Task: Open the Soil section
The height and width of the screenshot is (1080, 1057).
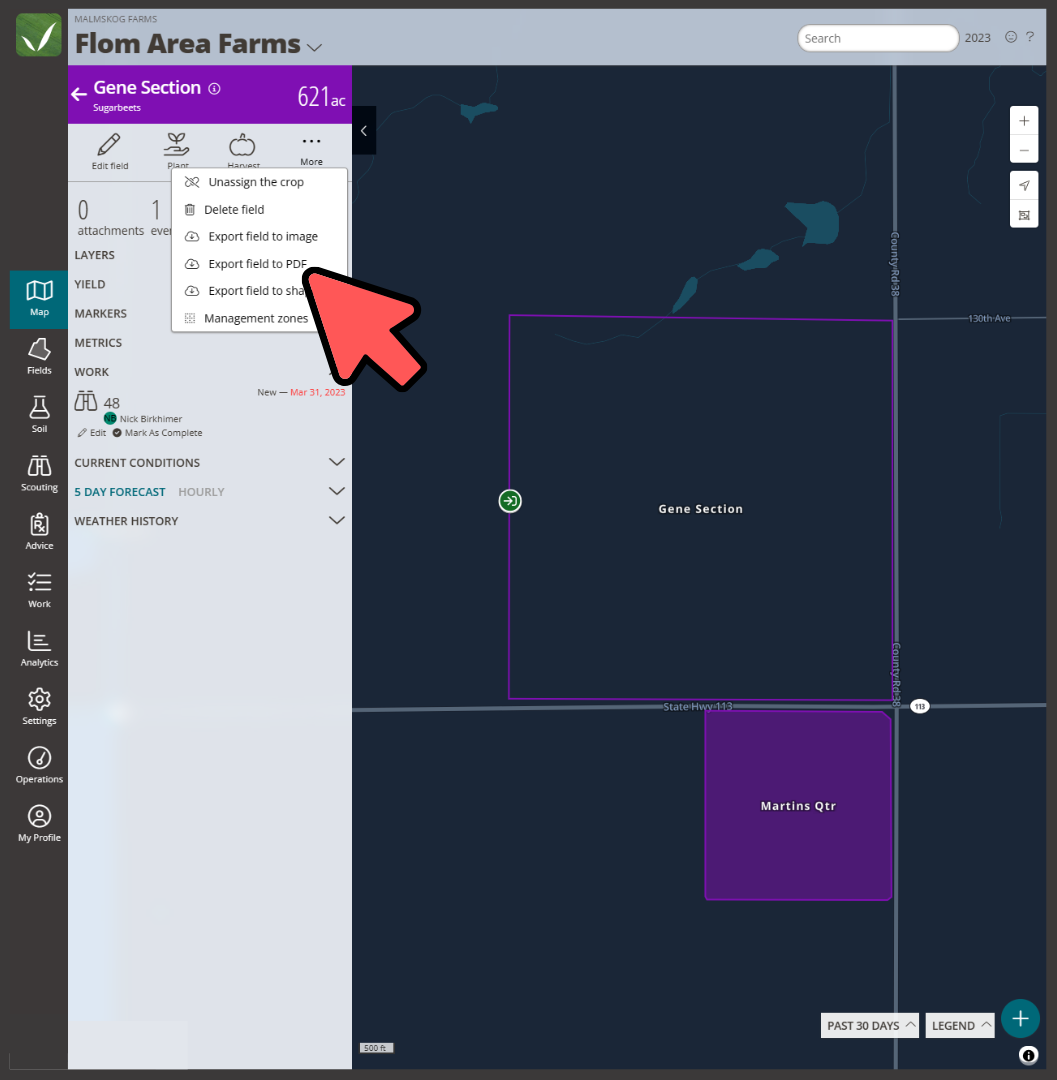Action: pos(39,415)
